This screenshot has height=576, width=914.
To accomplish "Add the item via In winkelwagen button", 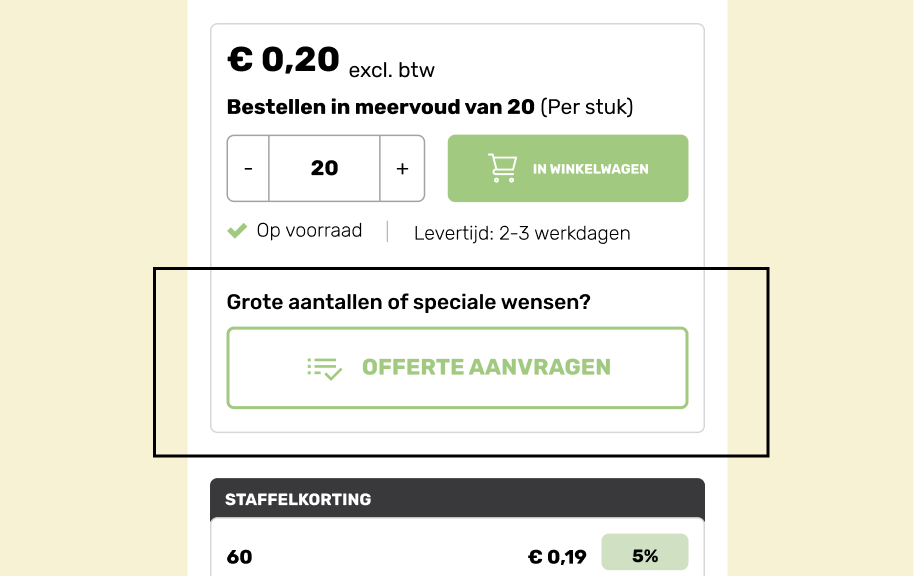I will 568,168.
